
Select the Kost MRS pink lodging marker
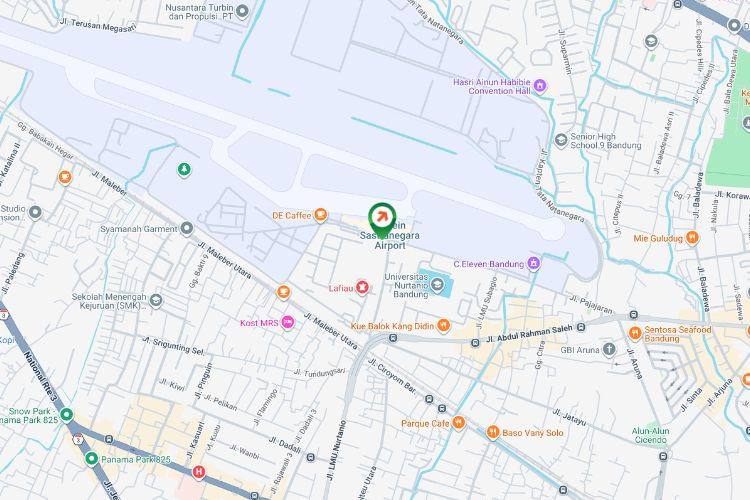click(287, 322)
